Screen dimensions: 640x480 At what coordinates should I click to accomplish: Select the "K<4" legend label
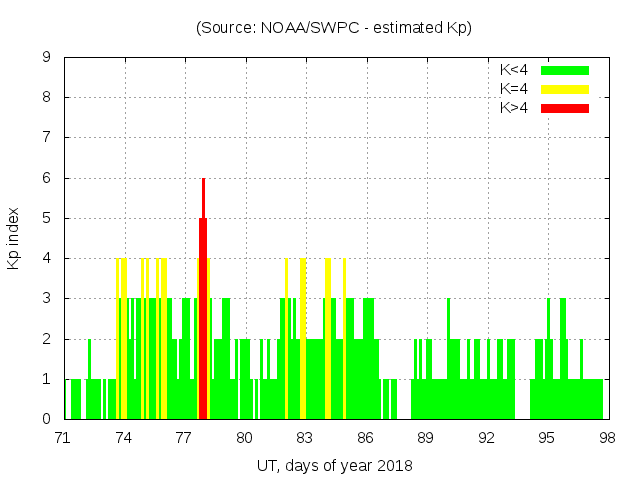tap(515, 70)
